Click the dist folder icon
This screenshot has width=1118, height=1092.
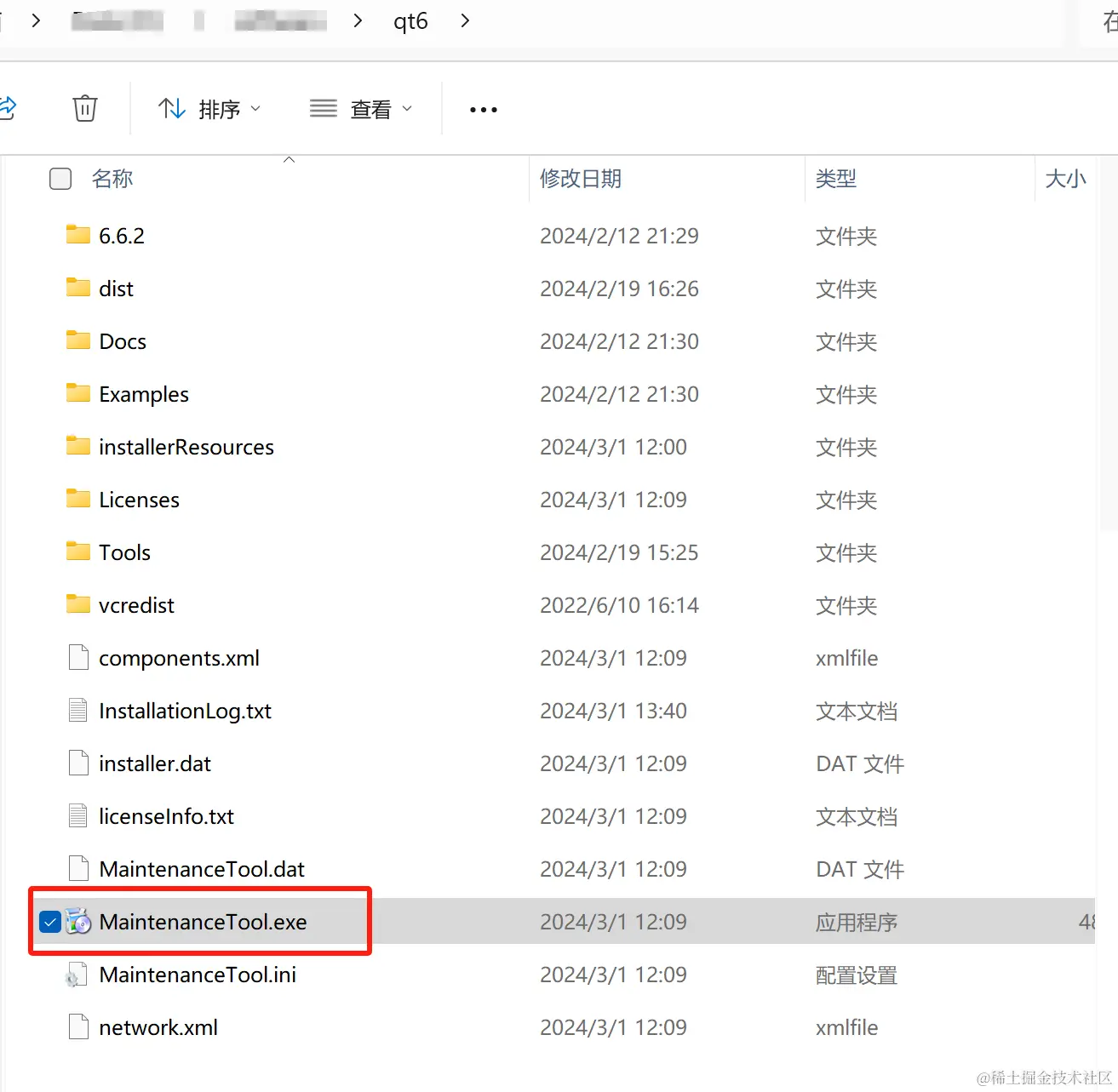coord(78,288)
